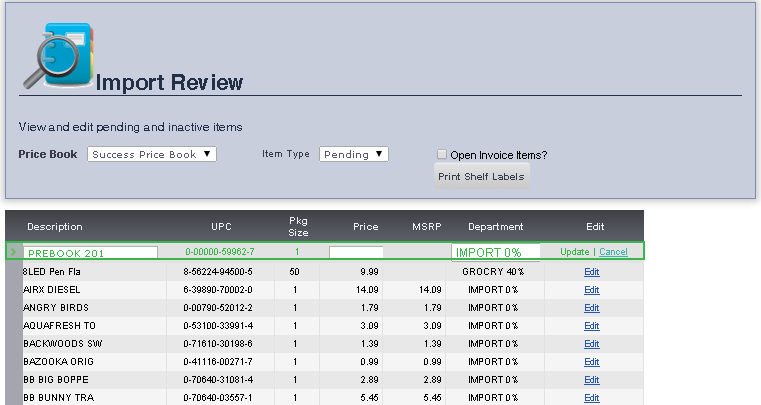Click the BAZOOKA ORIG description
761x405 pixels.
click(x=58, y=361)
